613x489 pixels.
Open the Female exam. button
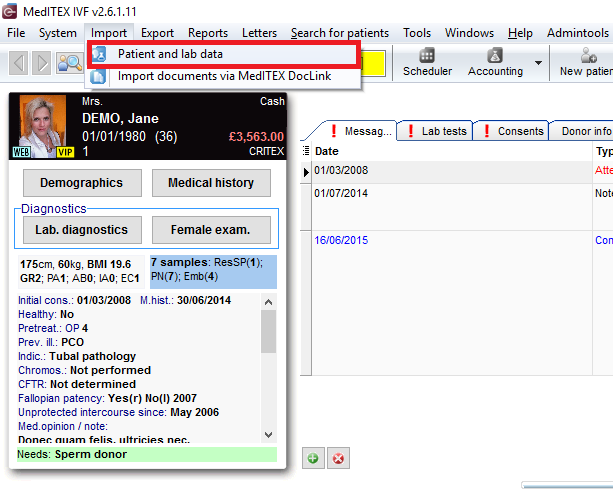tap(211, 230)
